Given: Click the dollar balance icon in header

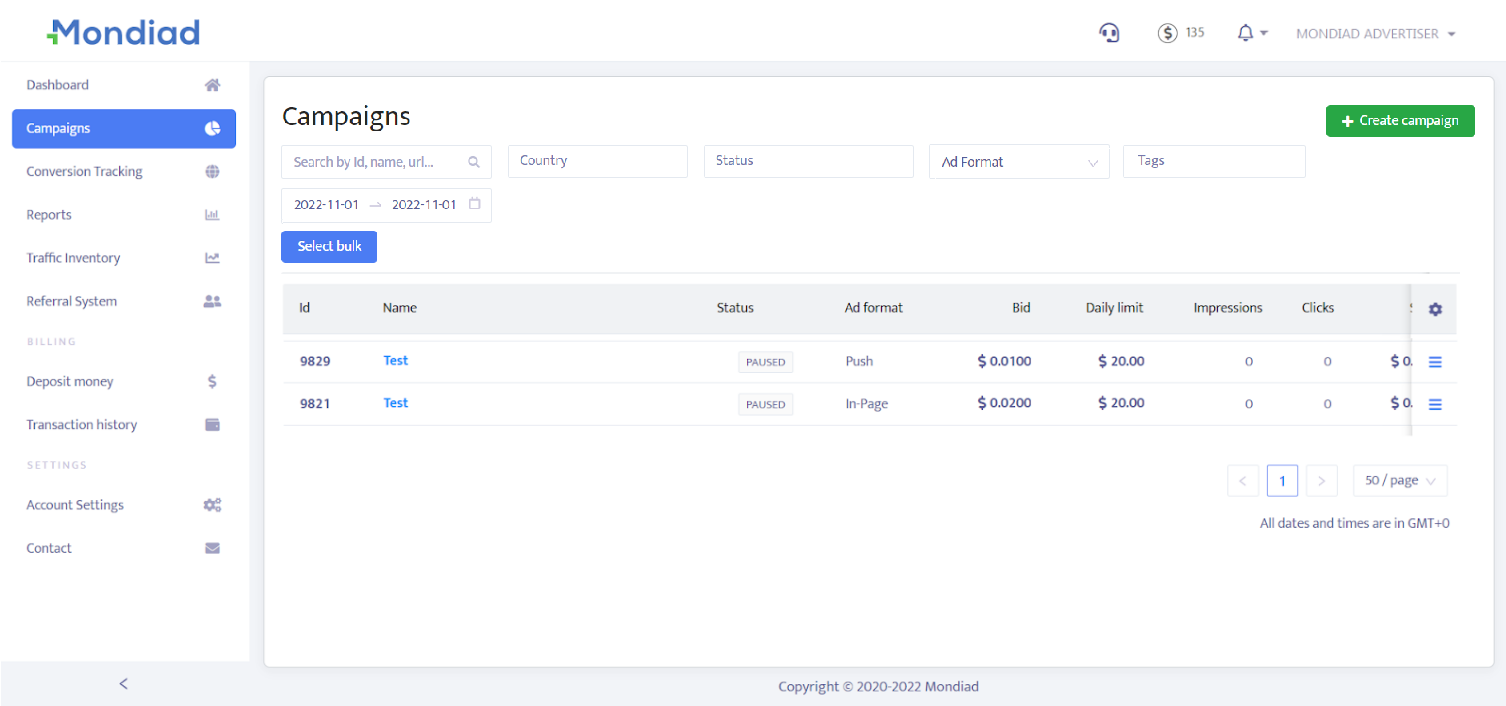Looking at the screenshot, I should coord(1167,33).
